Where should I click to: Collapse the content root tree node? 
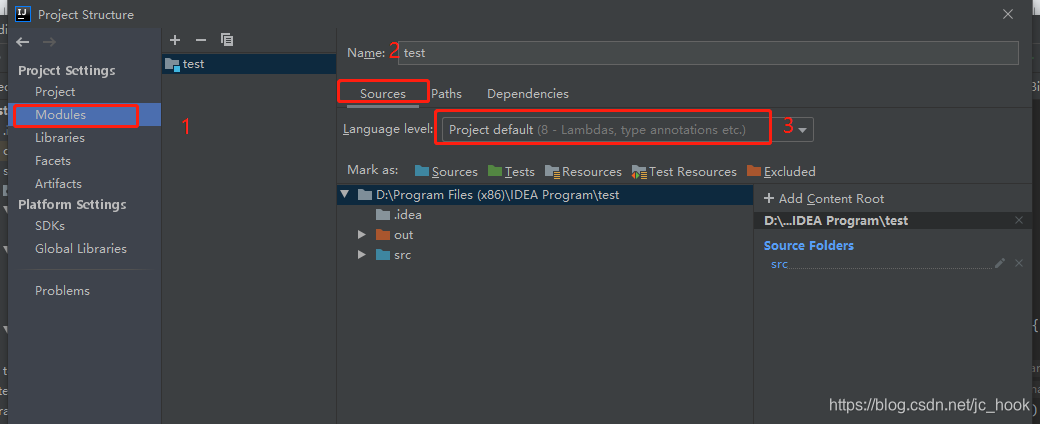coord(344,195)
